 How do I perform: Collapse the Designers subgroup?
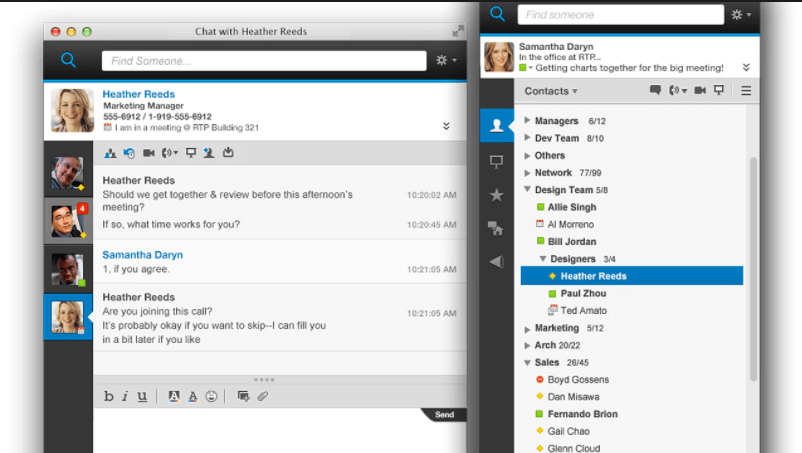[543, 259]
